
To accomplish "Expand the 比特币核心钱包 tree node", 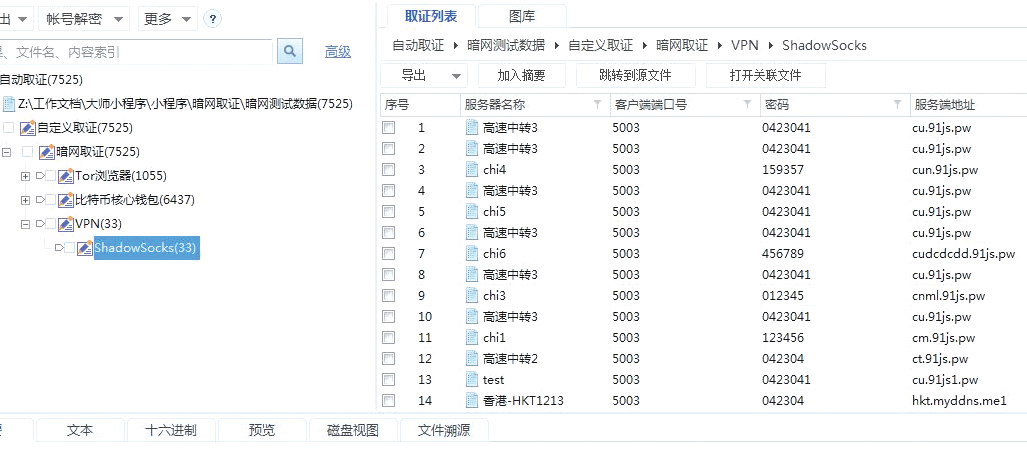I will [x=26, y=200].
